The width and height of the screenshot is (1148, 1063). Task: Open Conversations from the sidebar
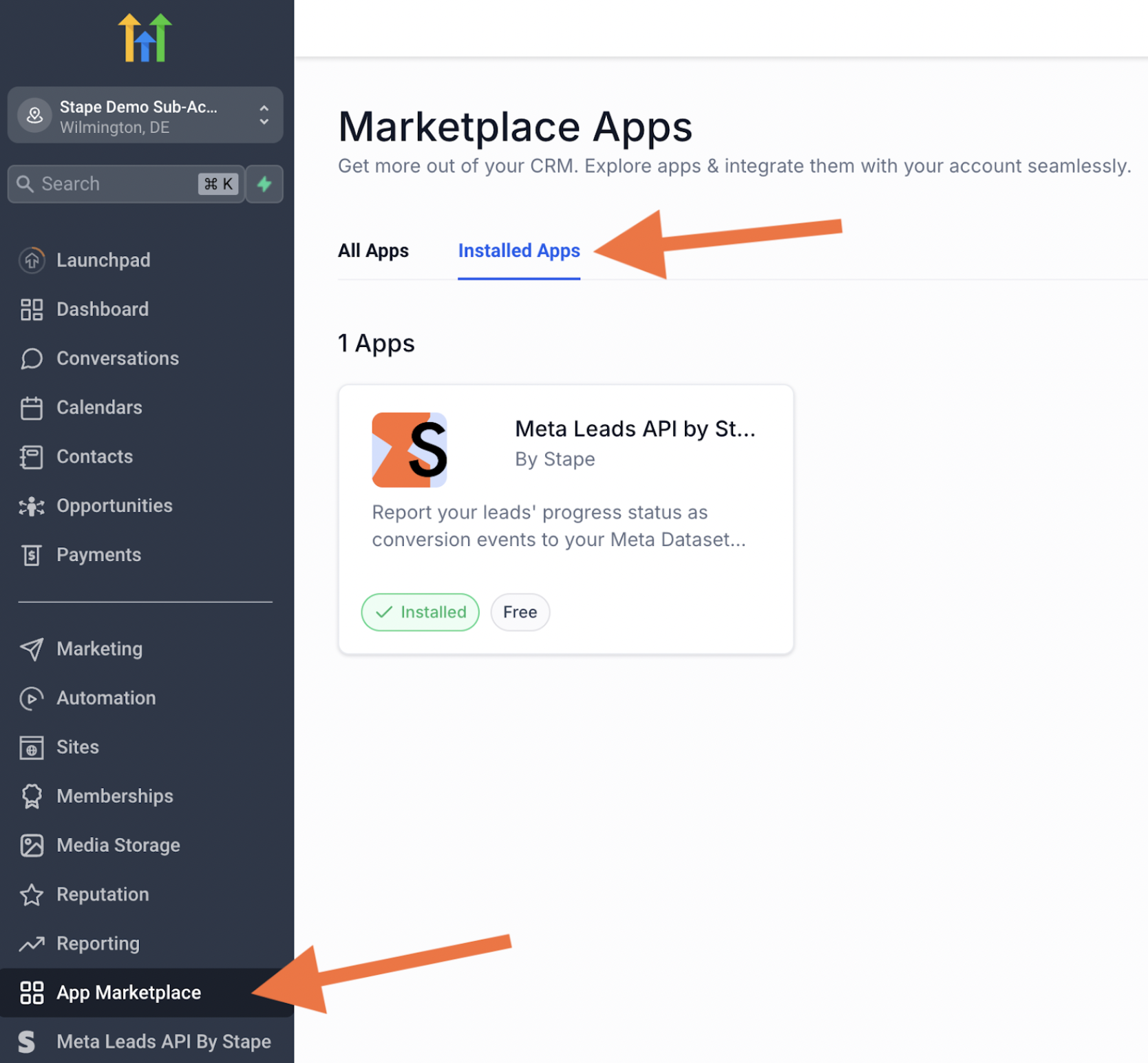(x=32, y=358)
